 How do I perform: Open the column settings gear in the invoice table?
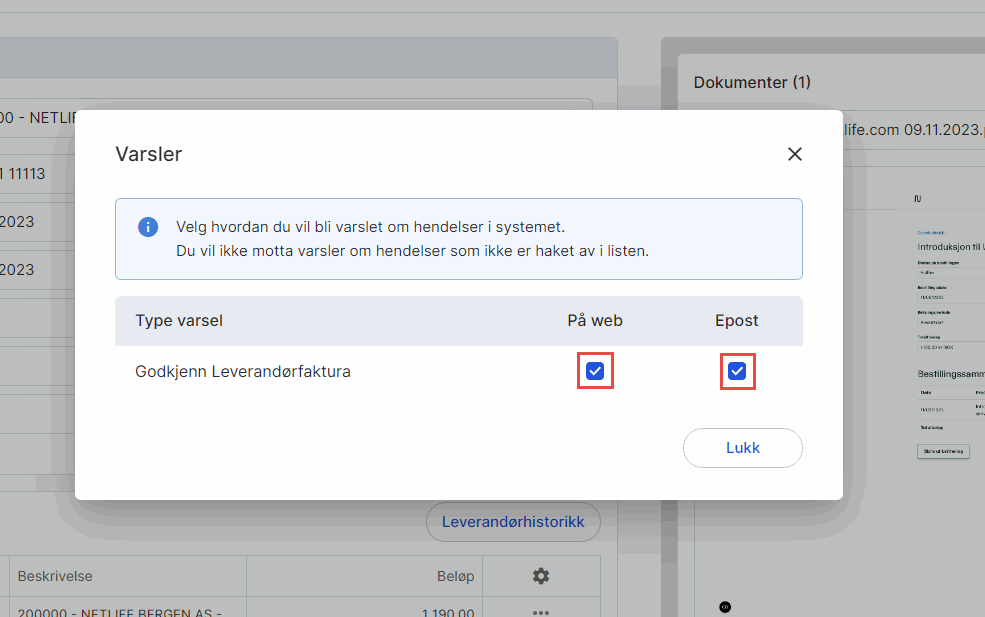(x=540, y=576)
